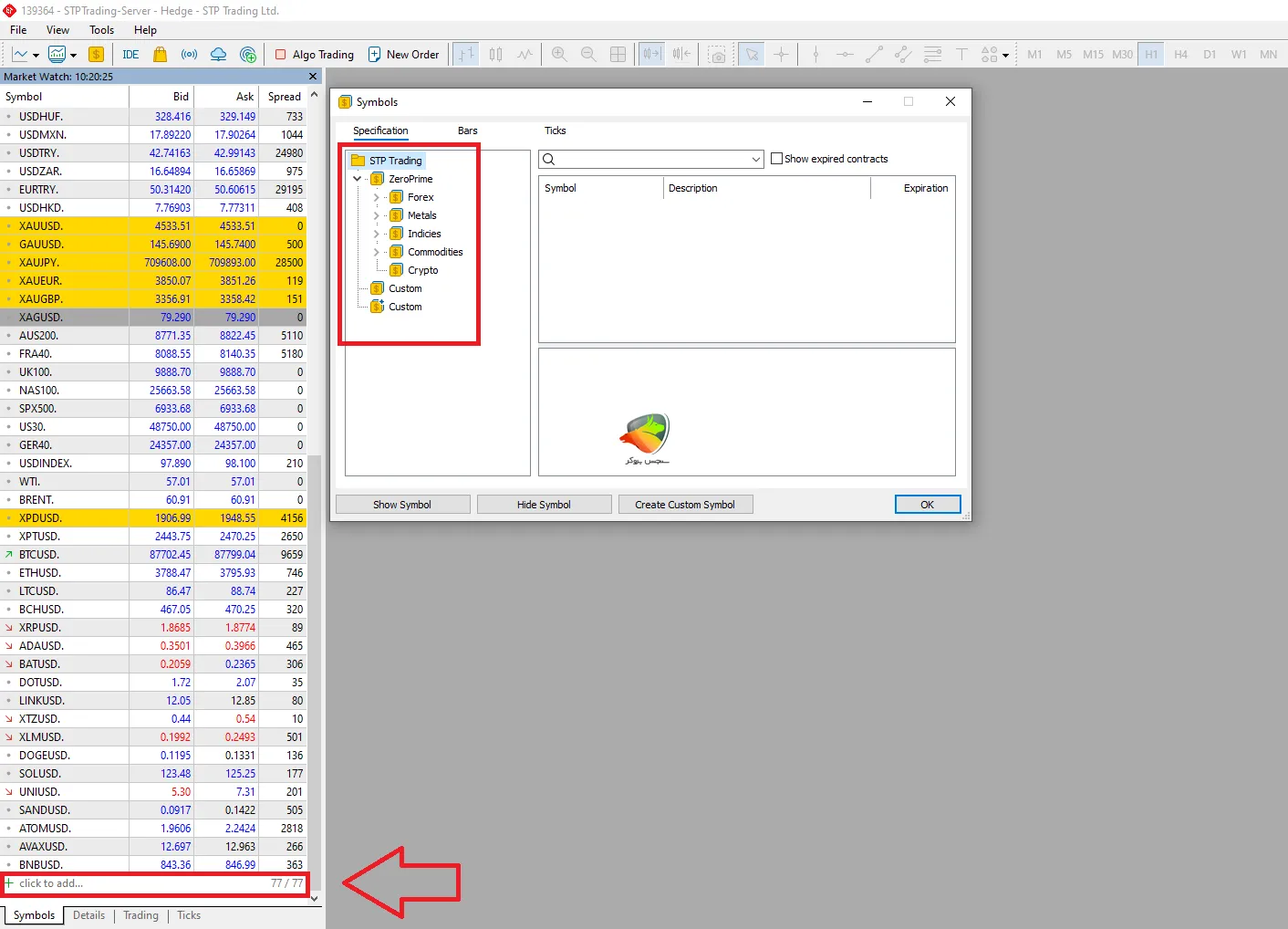
Task: Toggle Algo Trading on or off
Action: (315, 55)
